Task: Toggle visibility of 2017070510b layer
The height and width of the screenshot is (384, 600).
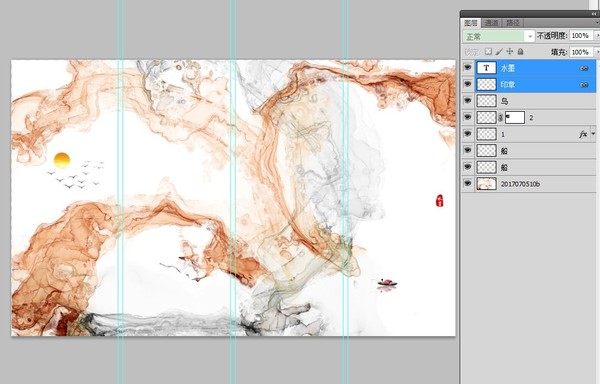Action: click(x=468, y=184)
